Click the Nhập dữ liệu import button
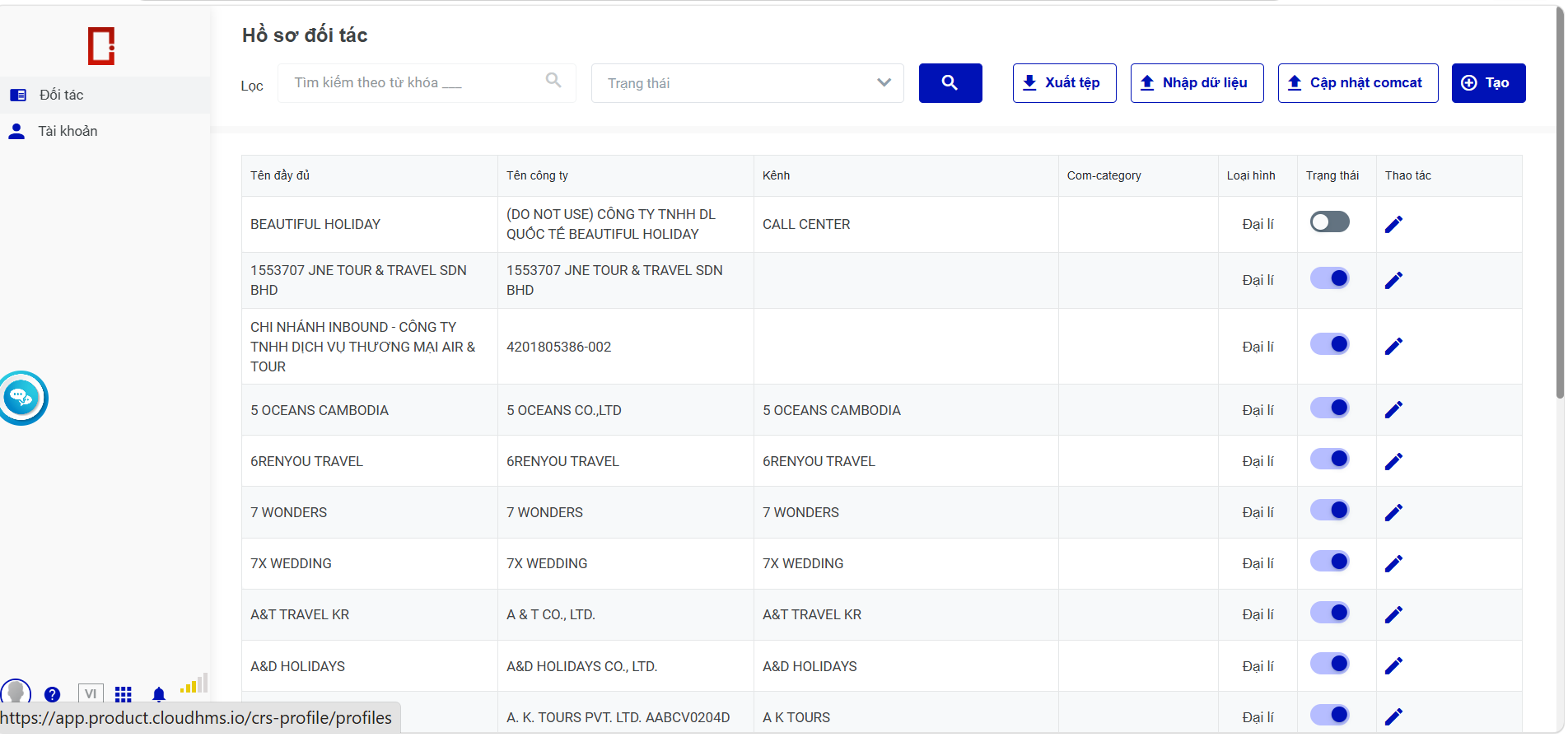This screenshot has width=1568, height=737. pyautogui.click(x=1197, y=83)
